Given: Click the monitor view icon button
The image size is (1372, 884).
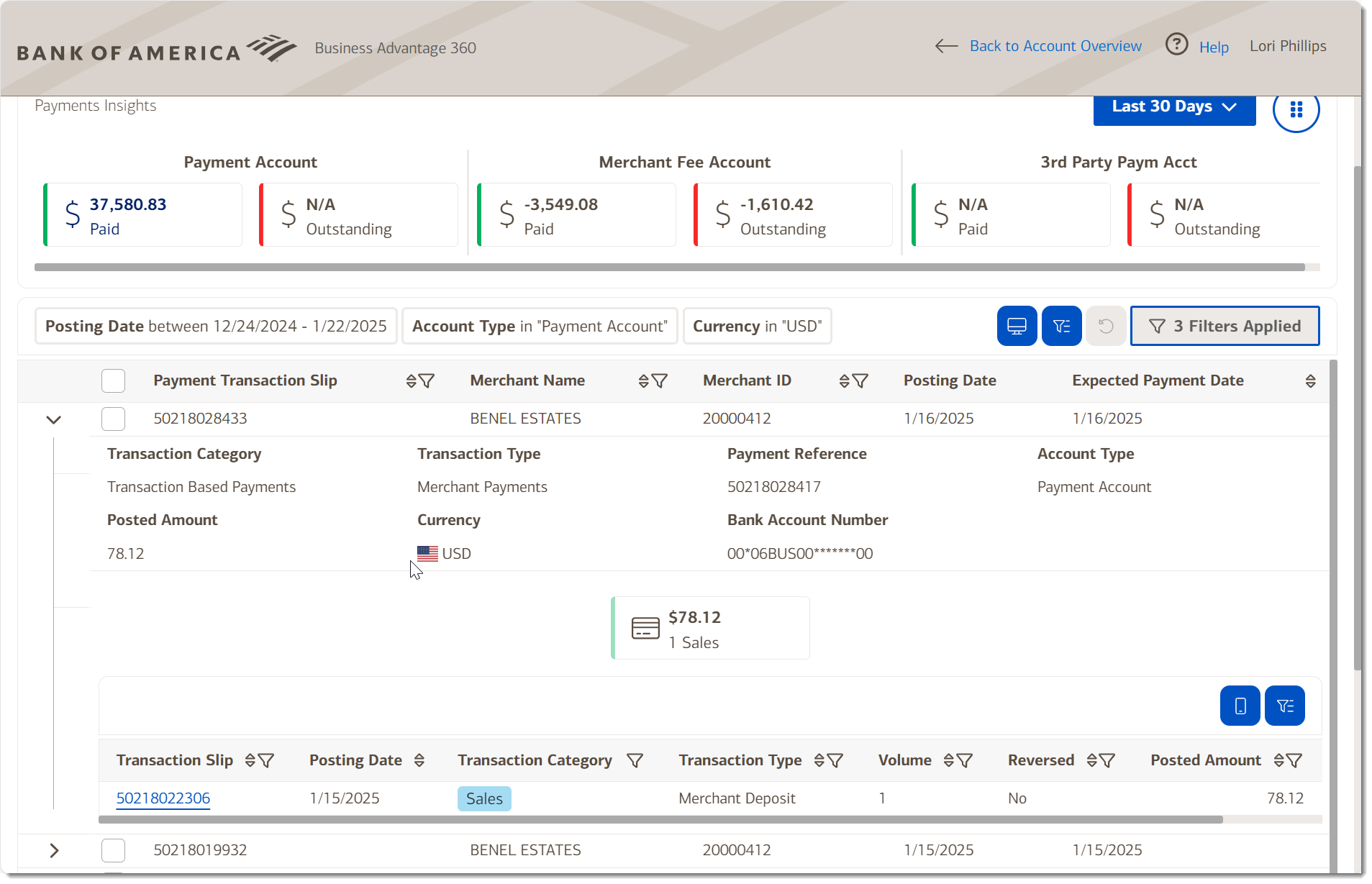Looking at the screenshot, I should (x=1017, y=326).
